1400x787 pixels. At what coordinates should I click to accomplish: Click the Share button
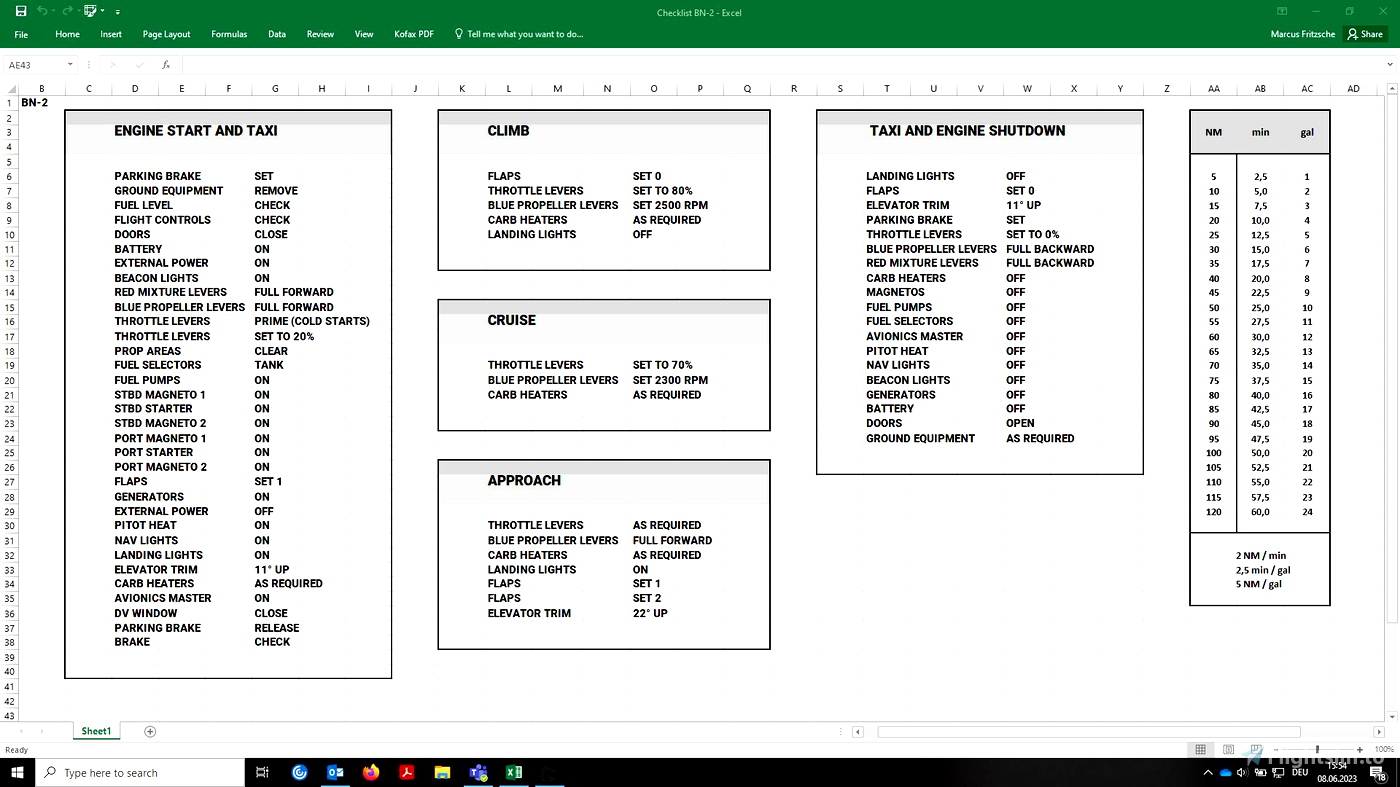(x=1365, y=33)
